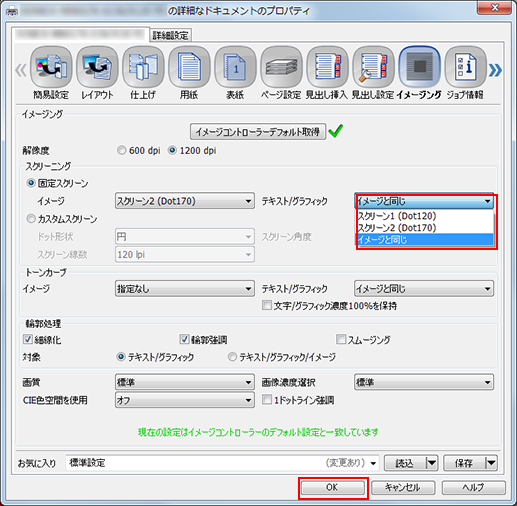Open the CIE色空間を使用 dropdown
The width and height of the screenshot is (517, 506).
point(185,400)
